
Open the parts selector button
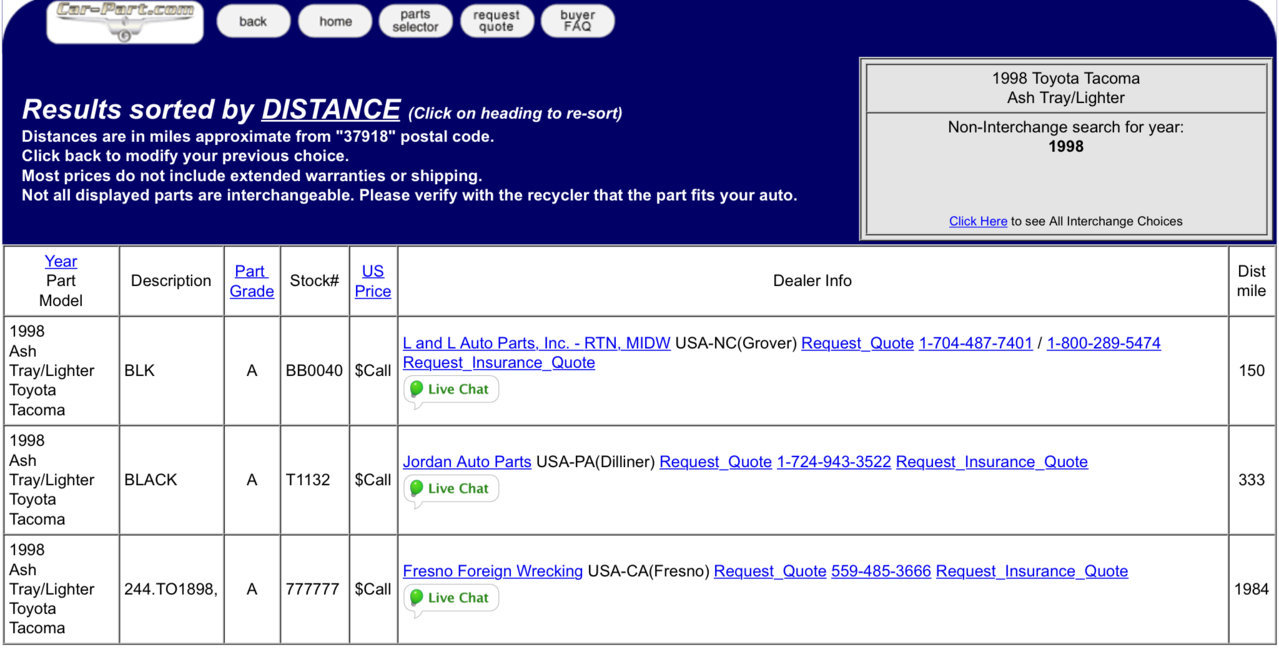tap(416, 21)
